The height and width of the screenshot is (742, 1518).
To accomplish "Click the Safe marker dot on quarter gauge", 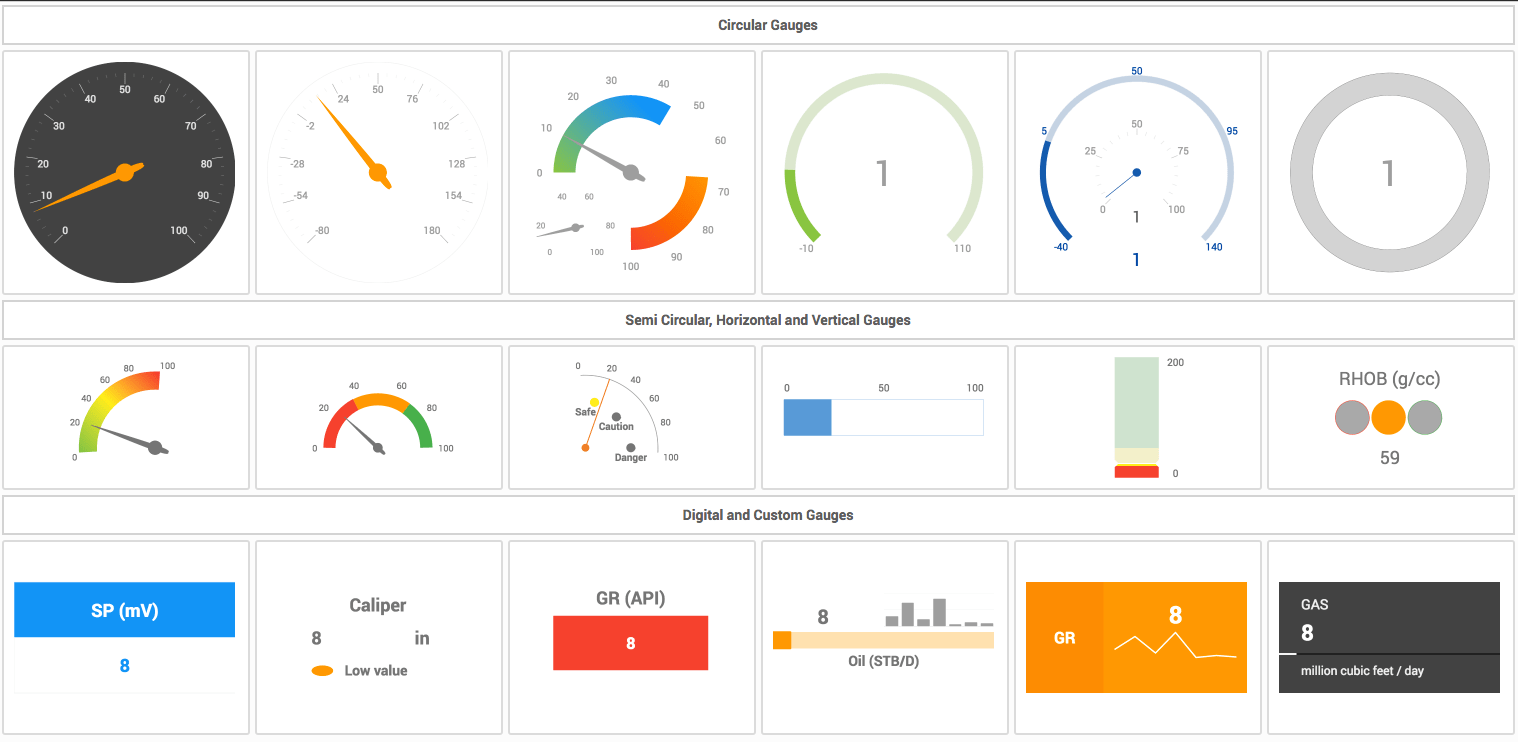I will click(595, 402).
